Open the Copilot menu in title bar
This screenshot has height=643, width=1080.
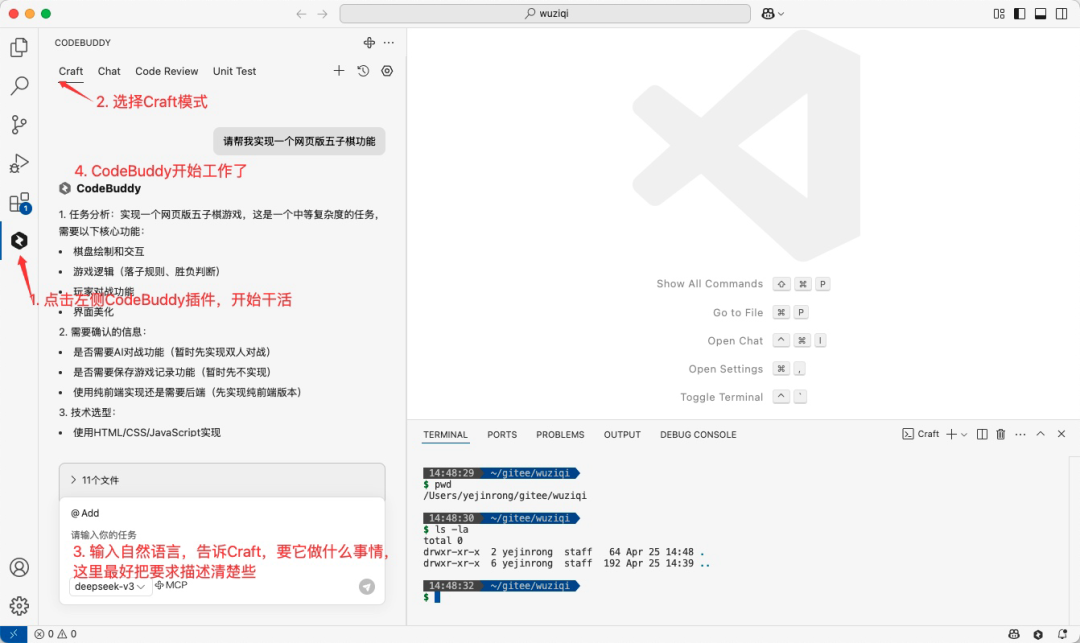click(773, 13)
